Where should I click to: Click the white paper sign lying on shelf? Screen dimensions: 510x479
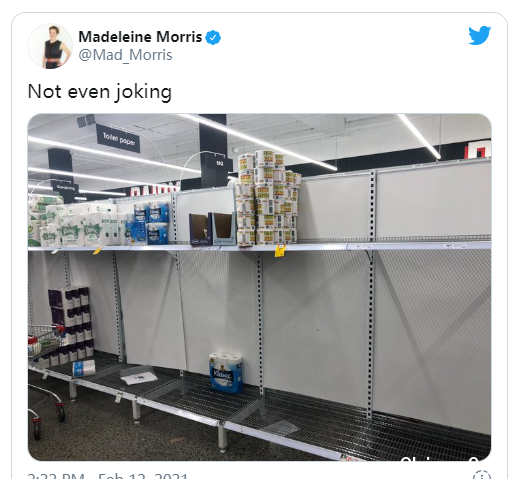click(x=139, y=378)
